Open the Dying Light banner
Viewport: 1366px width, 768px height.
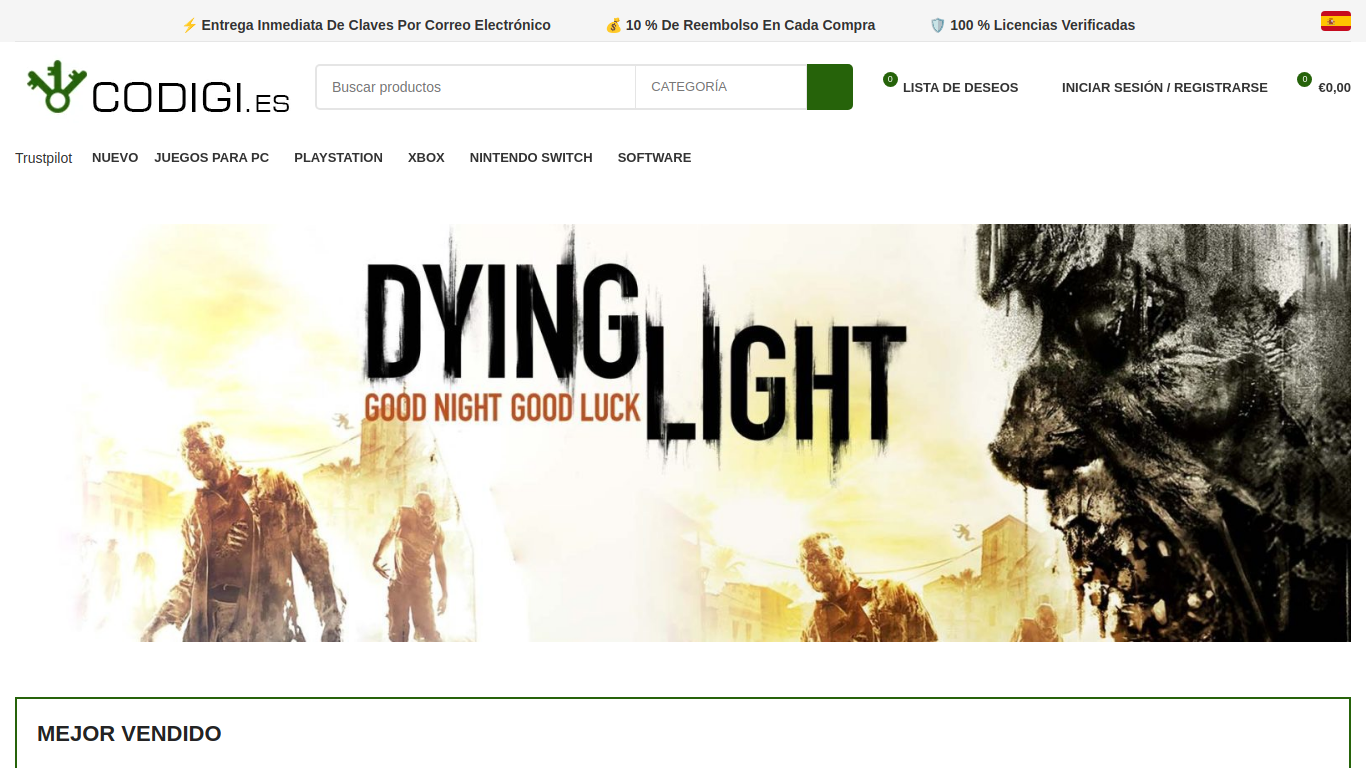click(683, 433)
